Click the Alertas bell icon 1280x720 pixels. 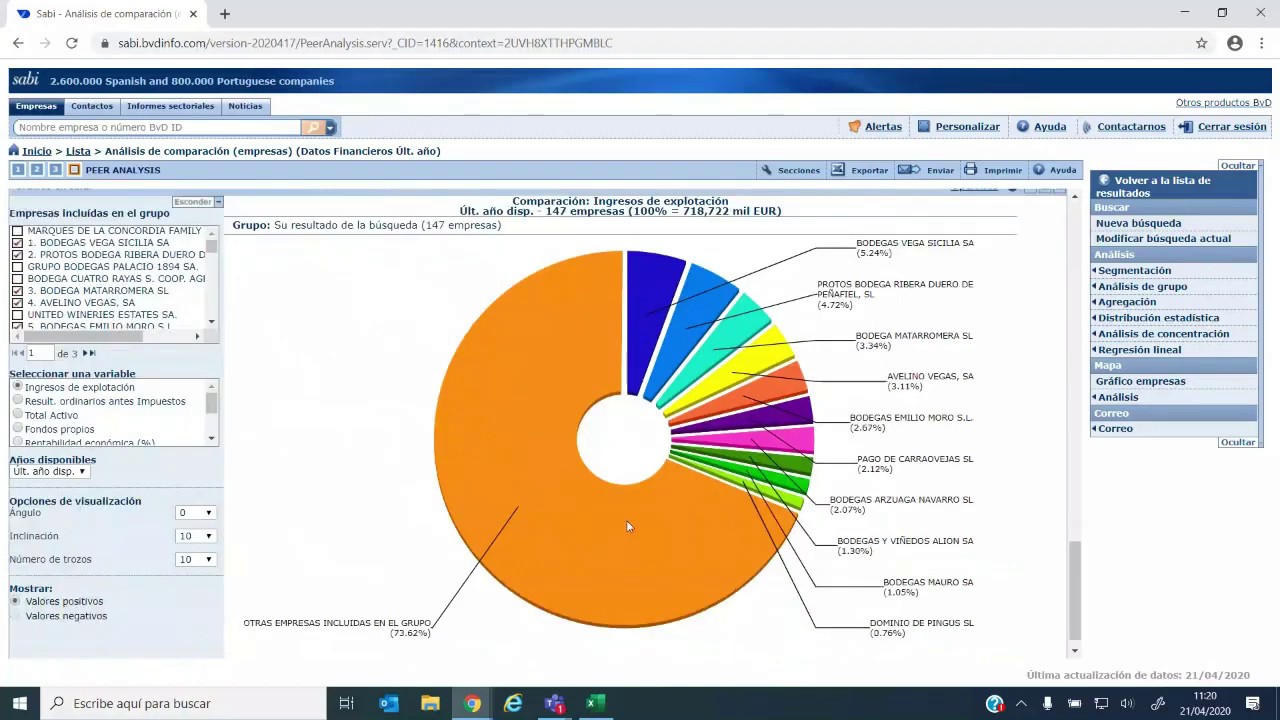[854, 127]
